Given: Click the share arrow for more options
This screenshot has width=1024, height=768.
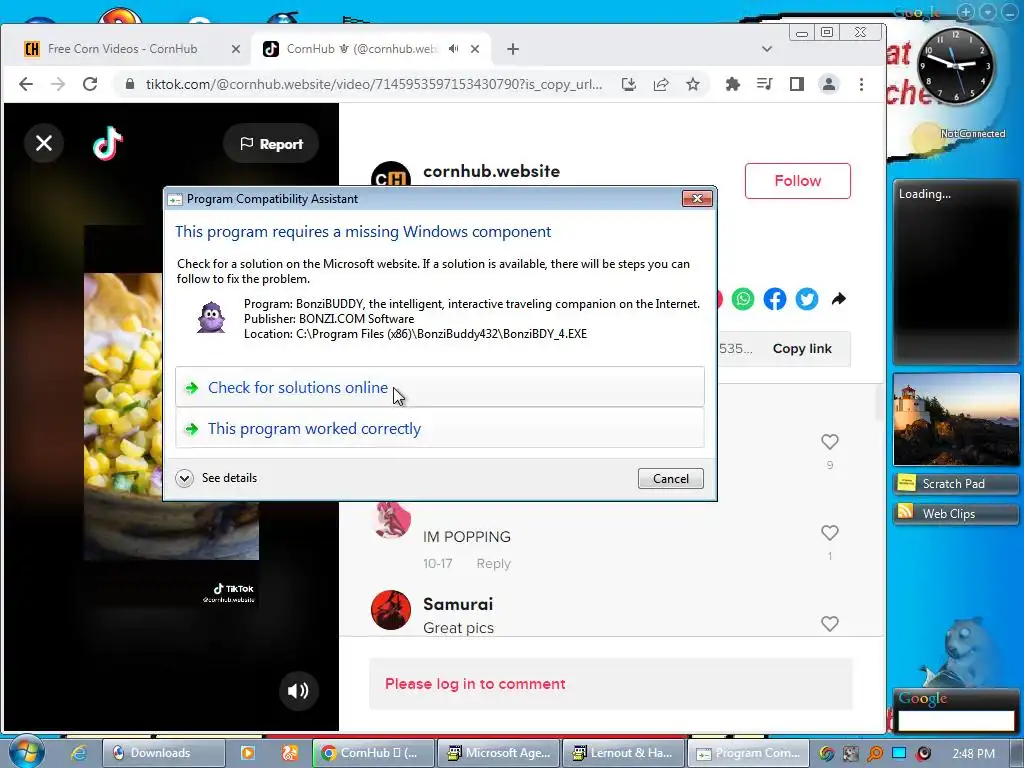Looking at the screenshot, I should coord(839,299).
